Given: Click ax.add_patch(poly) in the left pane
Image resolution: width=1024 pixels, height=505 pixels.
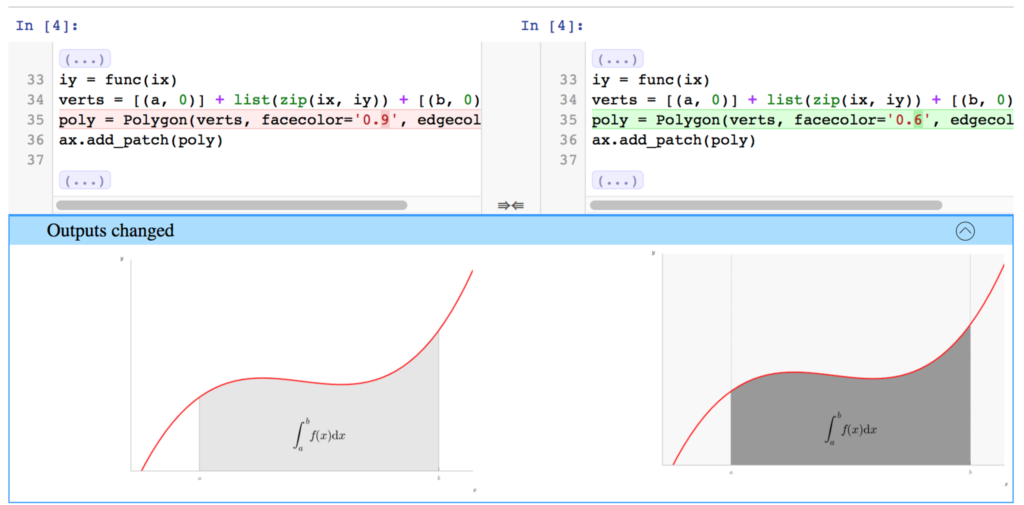Looking at the screenshot, I should pos(141,140).
